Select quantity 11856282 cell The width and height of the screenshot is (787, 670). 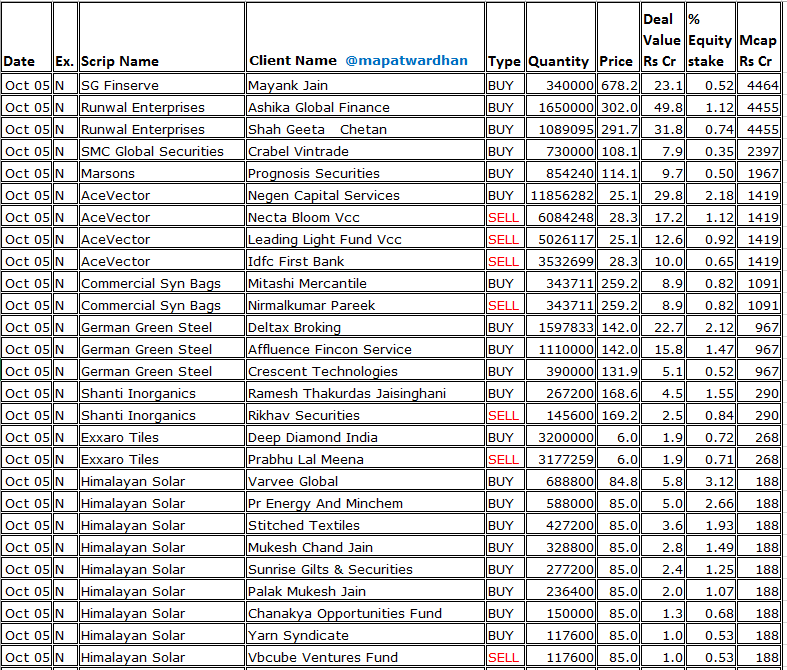click(x=560, y=196)
